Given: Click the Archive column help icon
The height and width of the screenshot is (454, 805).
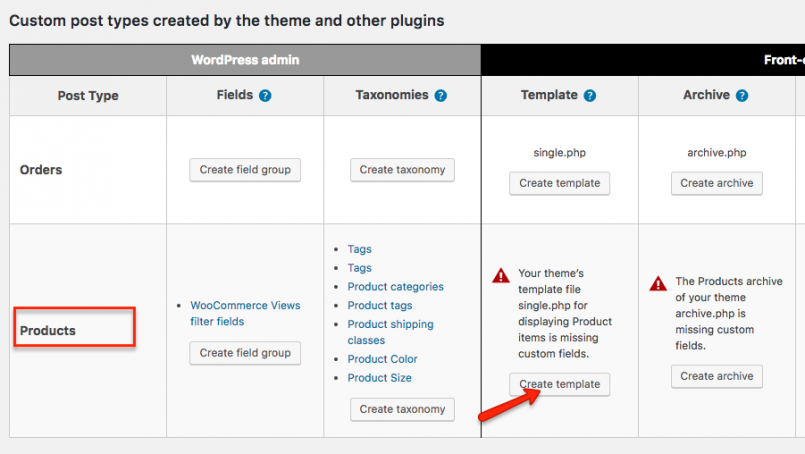Looking at the screenshot, I should point(742,96).
